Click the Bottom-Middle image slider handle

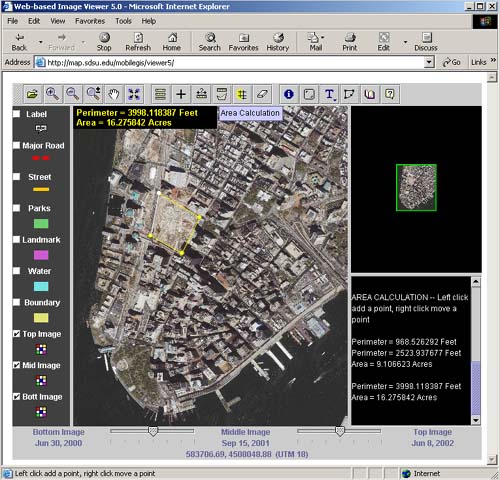pos(153,431)
